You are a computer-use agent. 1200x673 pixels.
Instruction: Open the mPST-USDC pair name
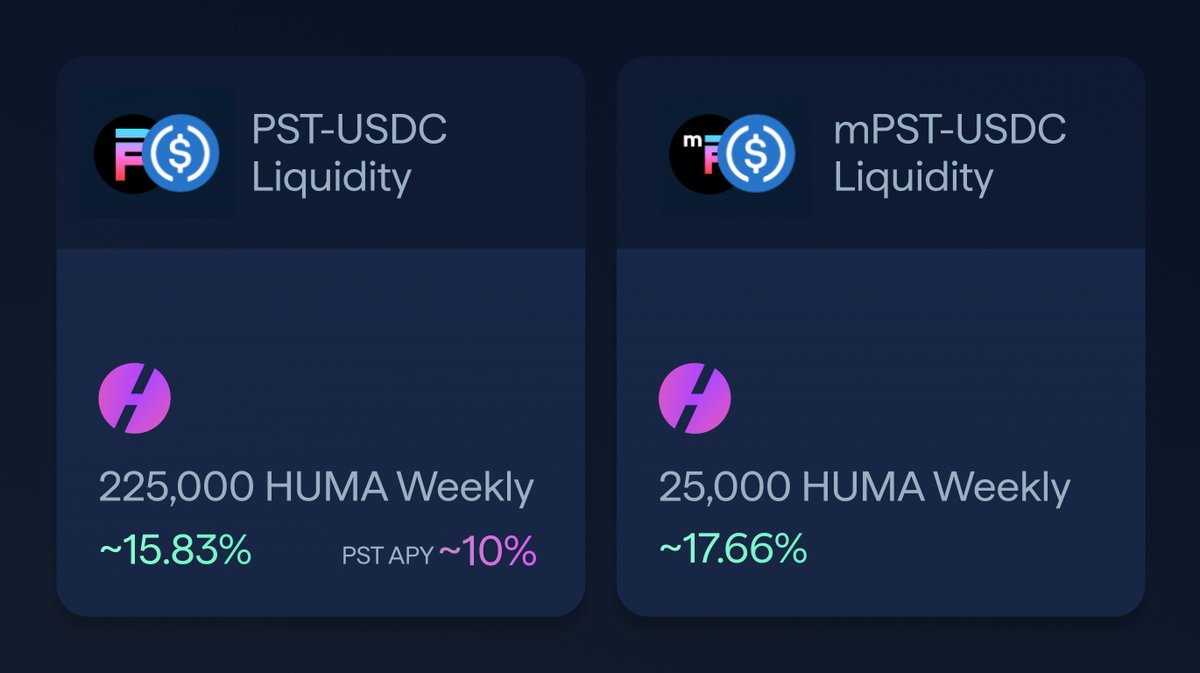950,130
